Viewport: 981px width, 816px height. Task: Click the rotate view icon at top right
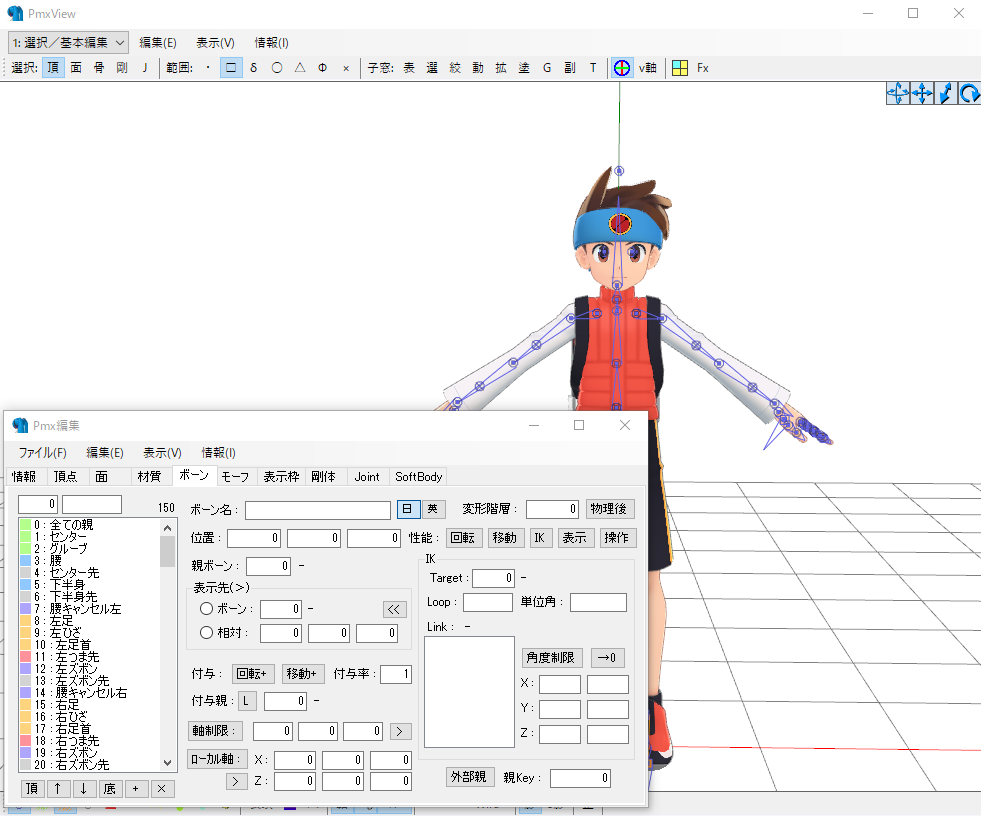(x=969, y=94)
